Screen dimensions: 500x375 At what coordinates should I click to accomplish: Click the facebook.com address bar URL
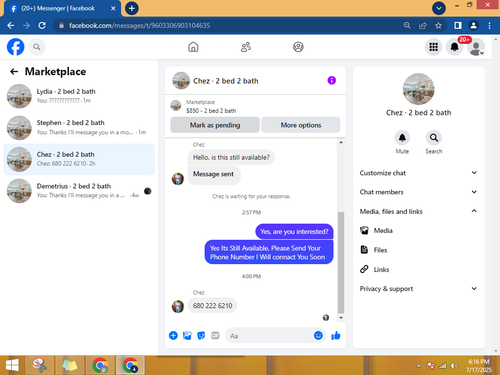click(140, 25)
